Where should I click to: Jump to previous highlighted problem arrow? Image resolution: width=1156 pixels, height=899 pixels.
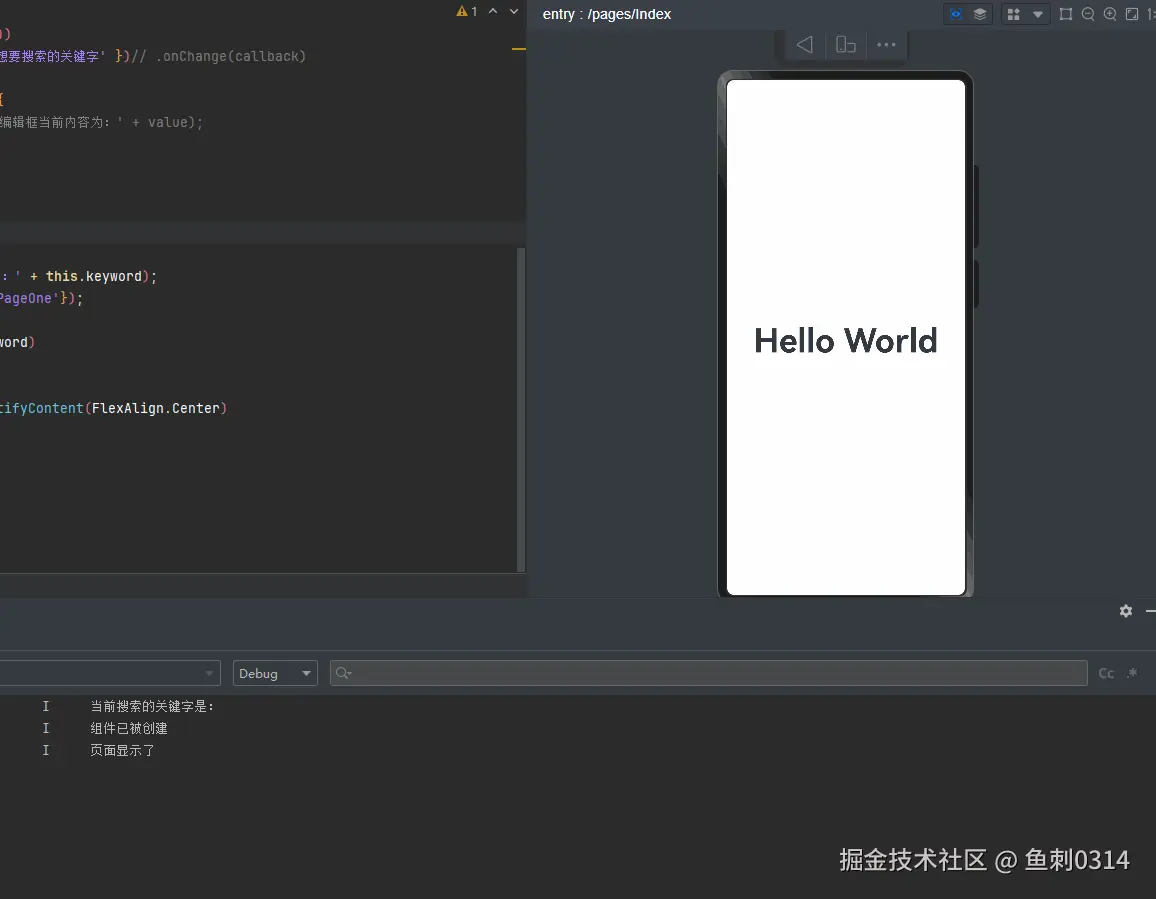[493, 11]
